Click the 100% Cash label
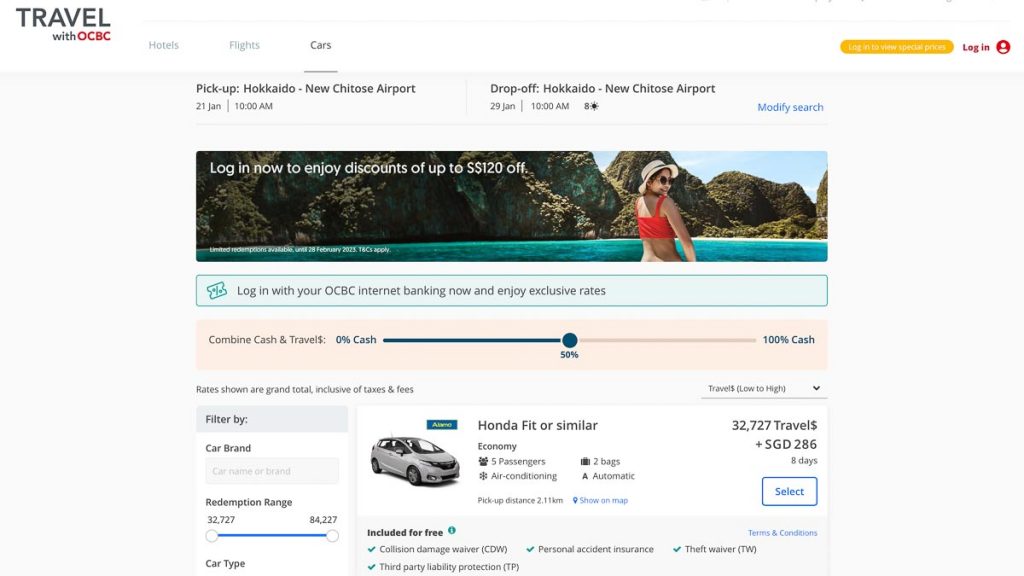1024x576 pixels. coord(788,340)
